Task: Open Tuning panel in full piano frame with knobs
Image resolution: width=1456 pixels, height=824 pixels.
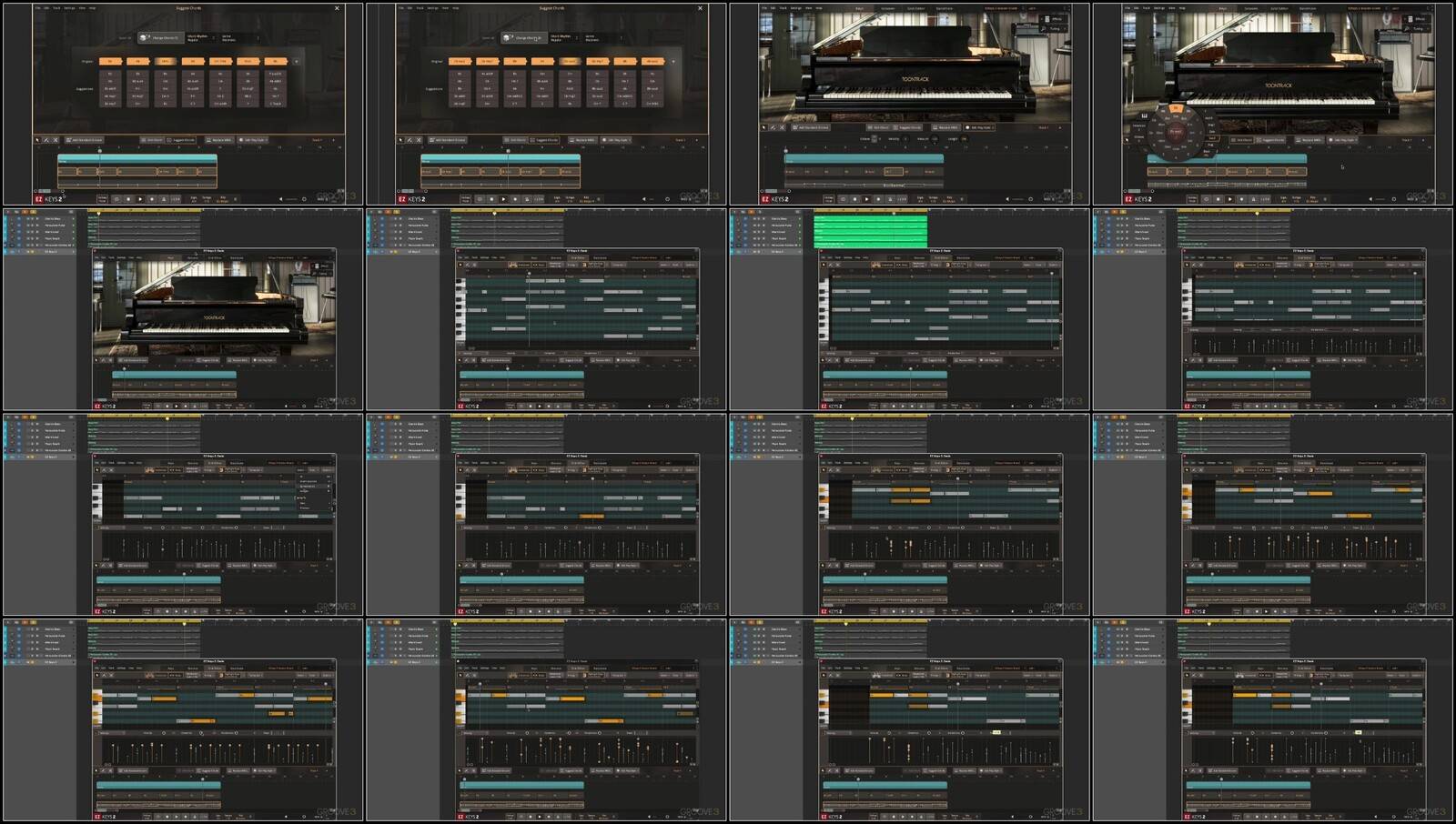Action: click(1053, 29)
